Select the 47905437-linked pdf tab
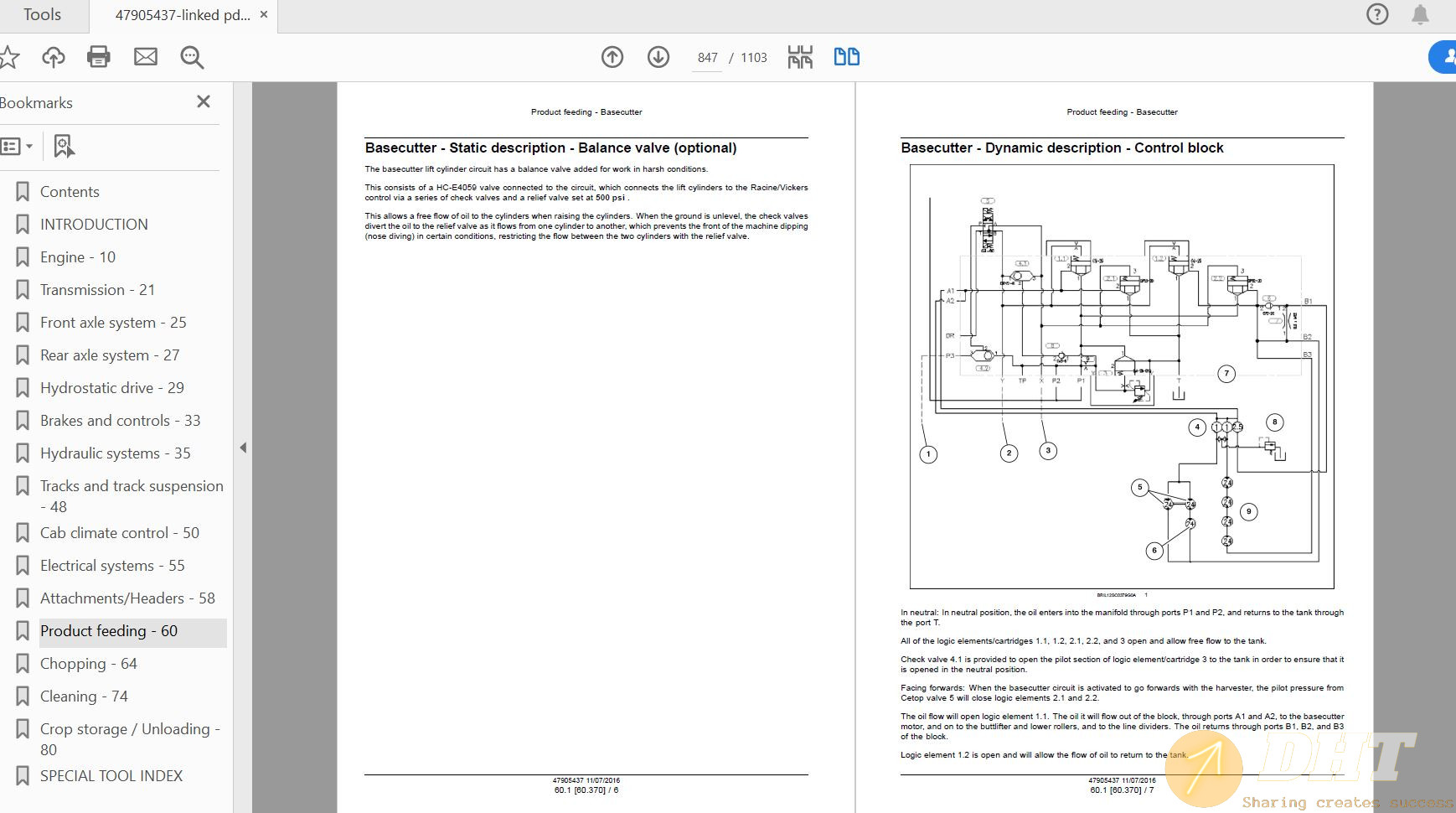This screenshot has width=1456, height=813. 180,14
